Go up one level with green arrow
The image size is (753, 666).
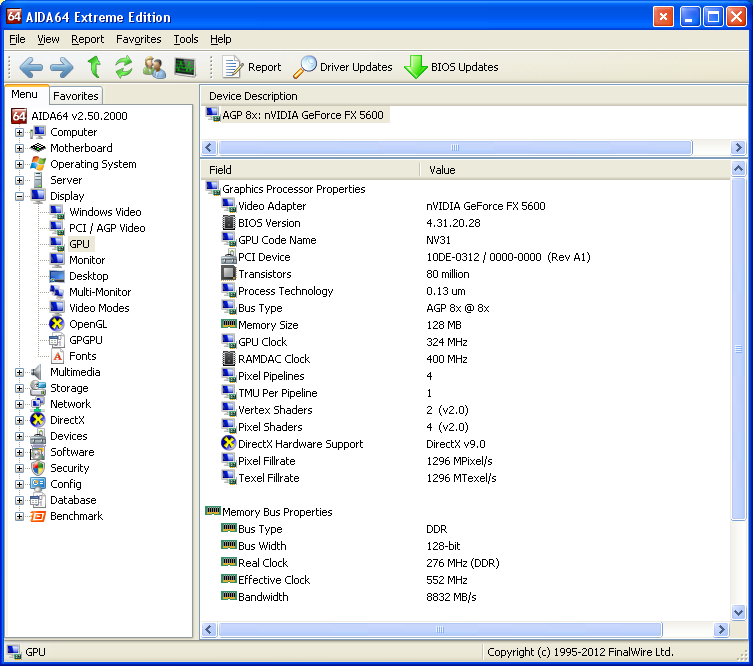pyautogui.click(x=94, y=67)
